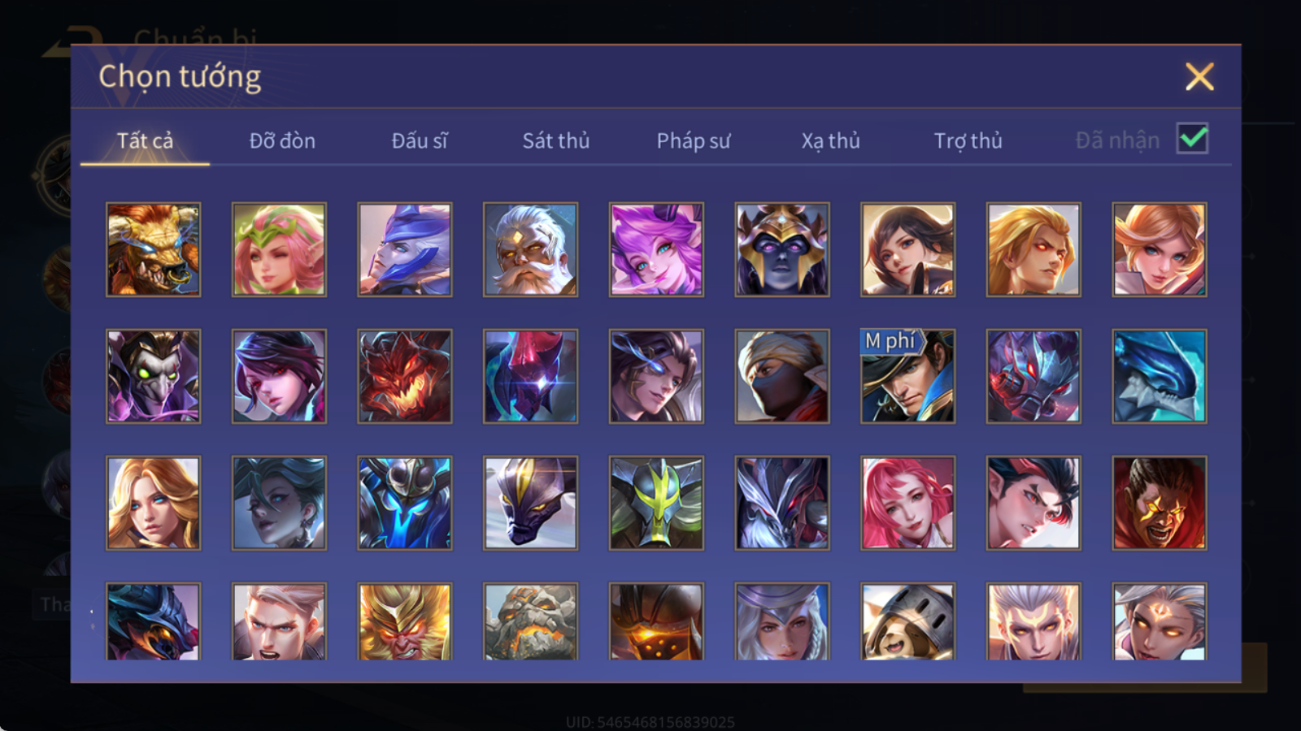The width and height of the screenshot is (1301, 731).
Task: Close the "Chọn tướng" dialog
Action: click(x=1199, y=77)
